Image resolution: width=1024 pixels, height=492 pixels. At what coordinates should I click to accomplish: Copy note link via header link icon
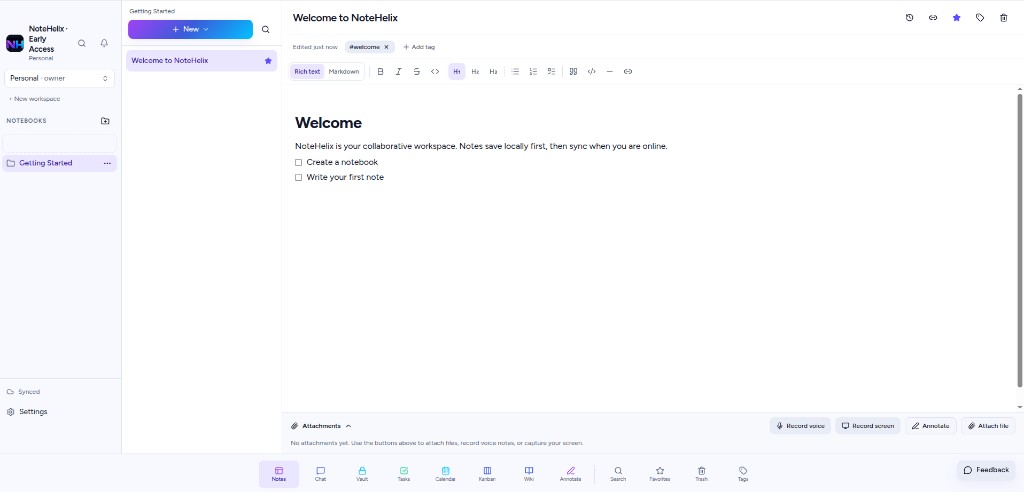[933, 18]
